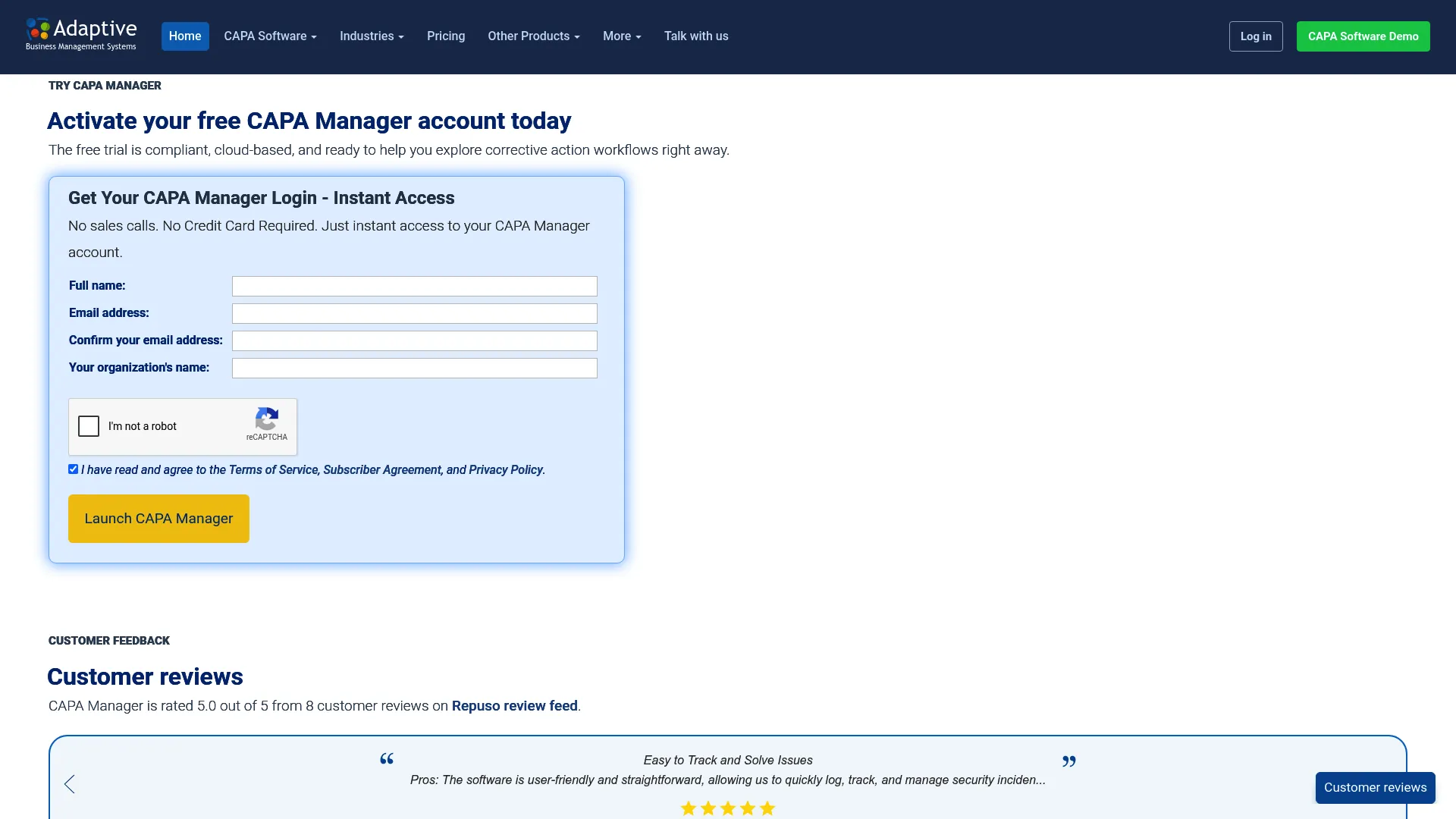Go to the Home page
Screen dimensions: 1456x819
185,36
